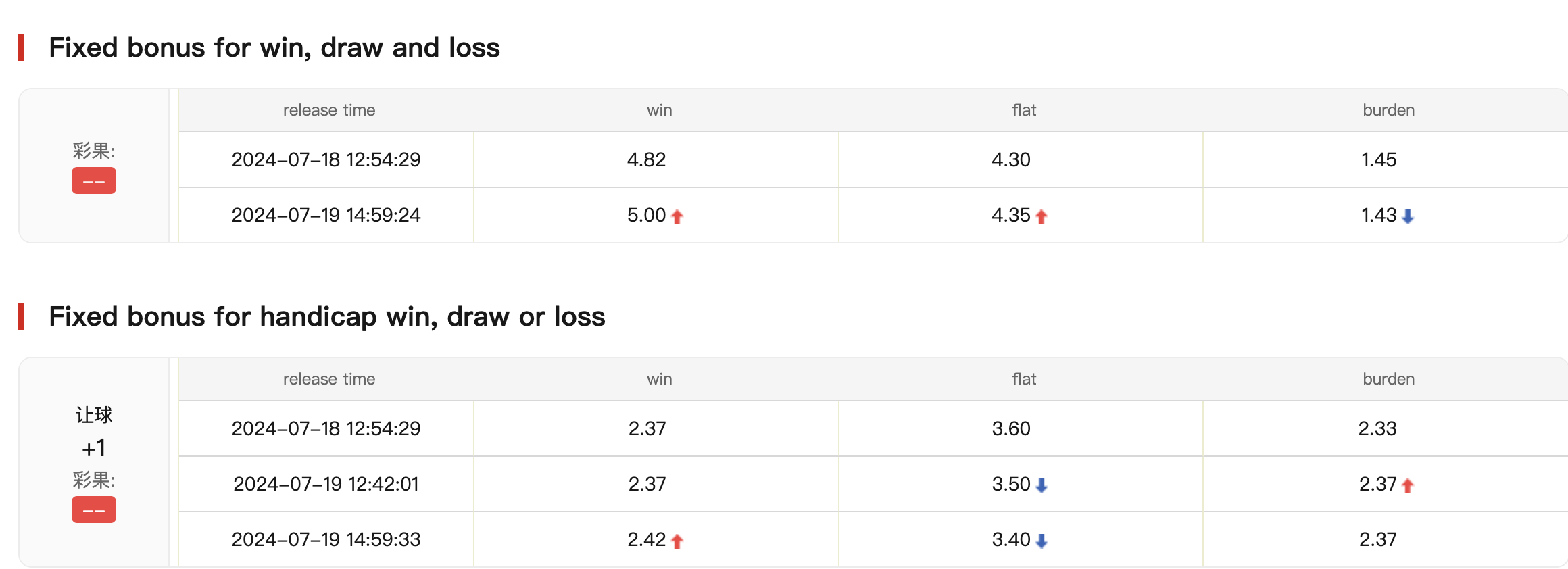The height and width of the screenshot is (569, 1568).
Task: Click the 4.82 win odds value
Action: click(647, 159)
